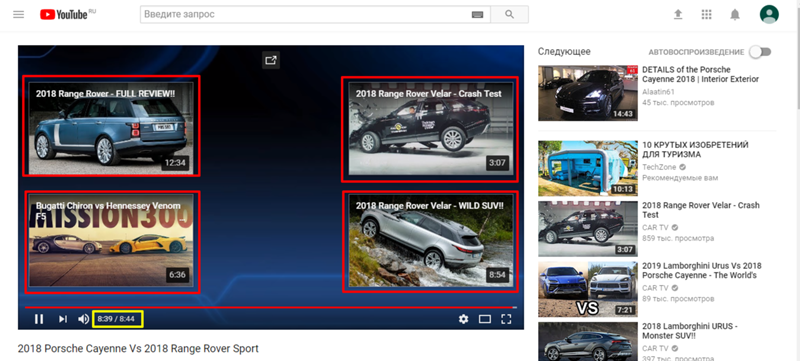Viewport: 800px width, 361px height.
Task: Open end card 'Bugatti Chiron vs Hennessey Venom'
Action: point(112,242)
